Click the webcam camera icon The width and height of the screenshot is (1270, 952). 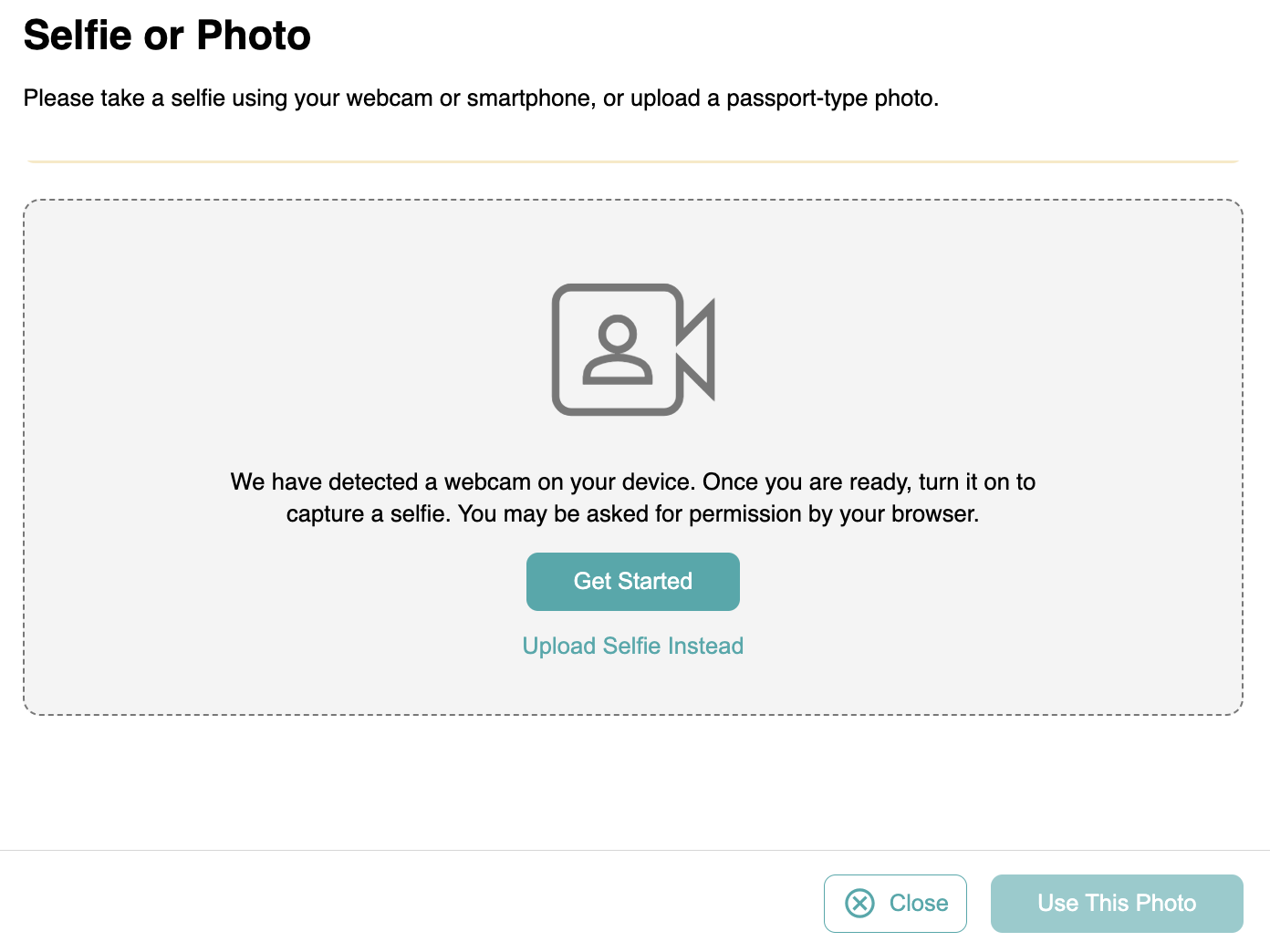632,349
